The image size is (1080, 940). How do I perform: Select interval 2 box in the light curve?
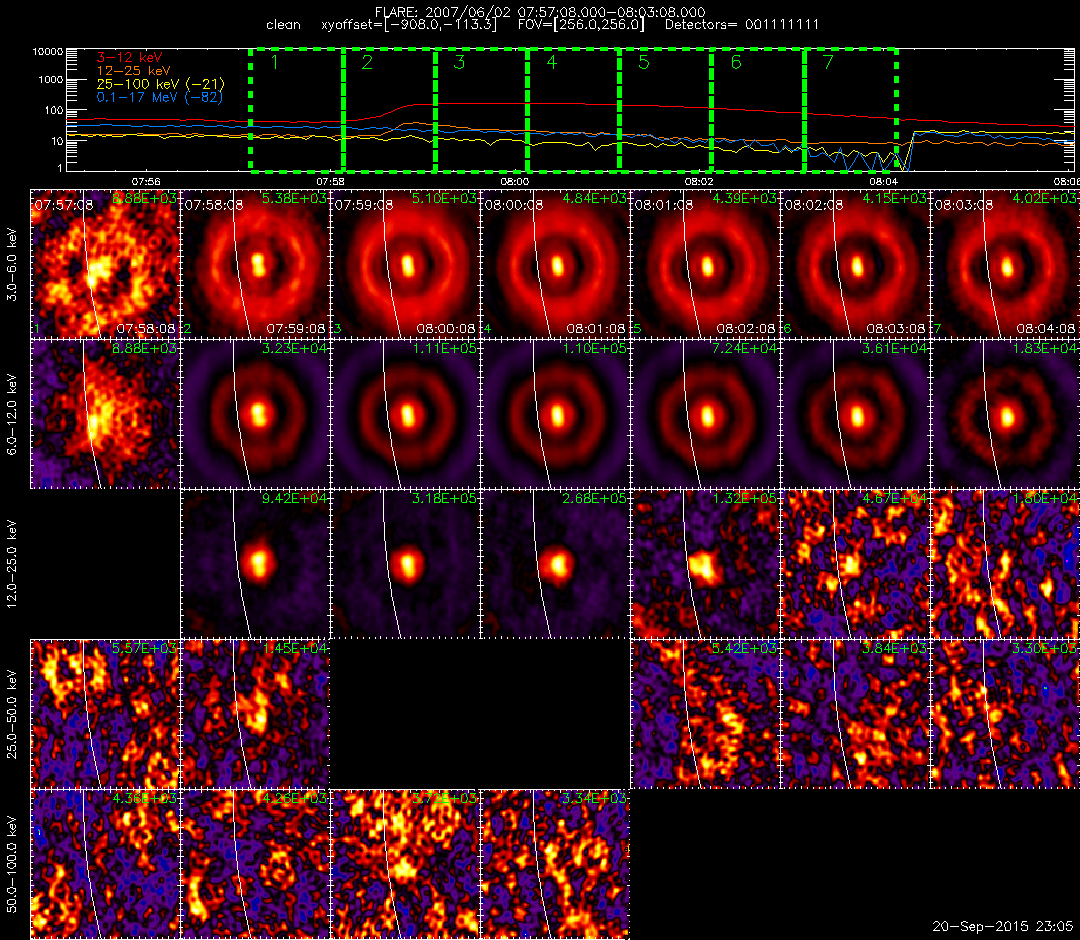coord(389,109)
